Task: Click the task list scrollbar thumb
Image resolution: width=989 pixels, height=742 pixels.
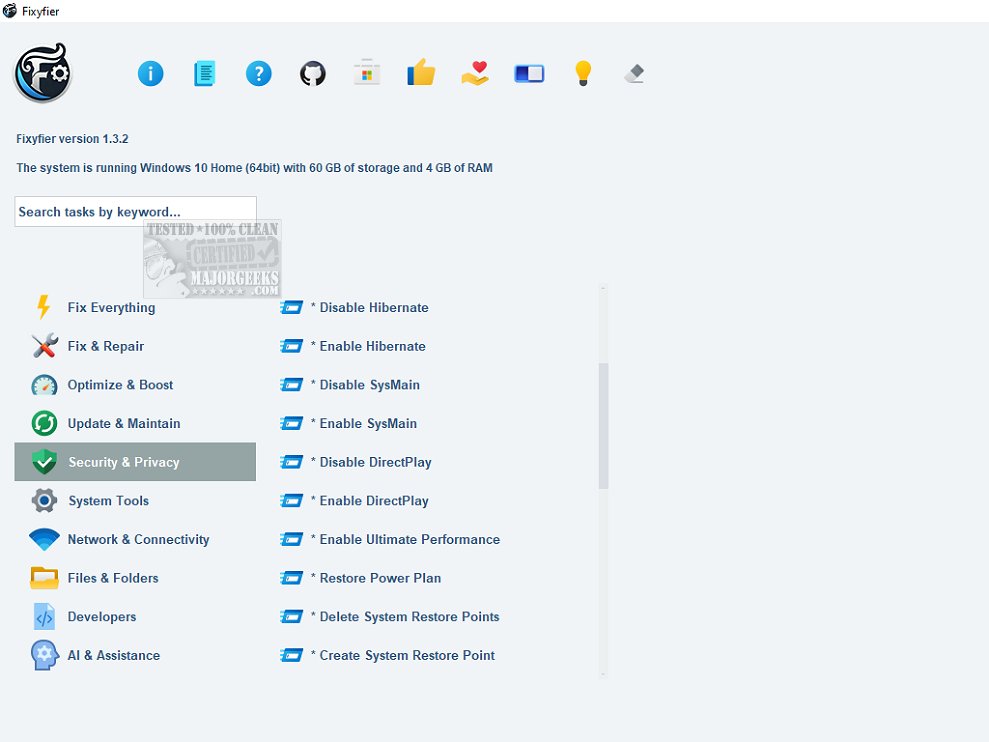Action: (x=604, y=426)
